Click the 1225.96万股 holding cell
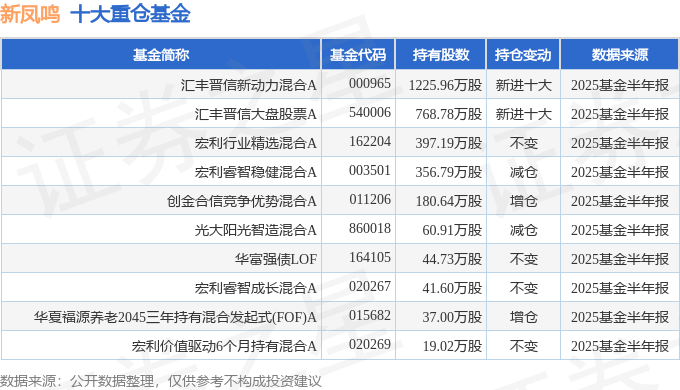680x390 pixels. (x=445, y=85)
